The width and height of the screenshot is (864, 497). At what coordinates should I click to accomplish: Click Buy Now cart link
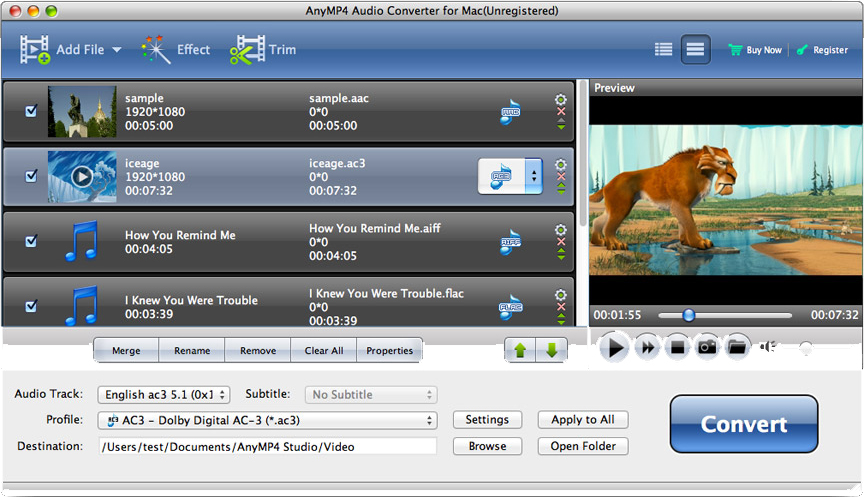click(755, 50)
